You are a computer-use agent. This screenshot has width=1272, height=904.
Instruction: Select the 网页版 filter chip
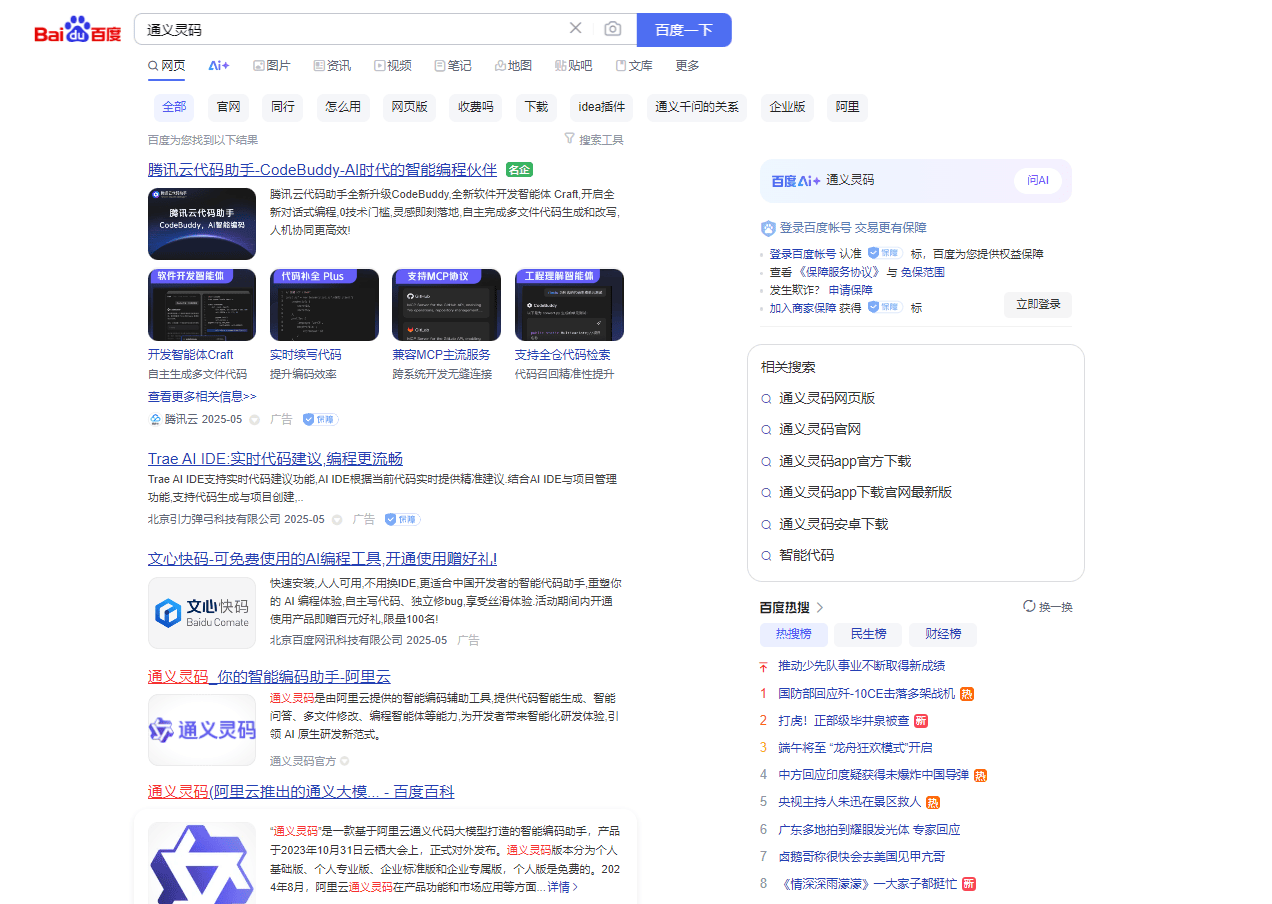click(x=409, y=107)
